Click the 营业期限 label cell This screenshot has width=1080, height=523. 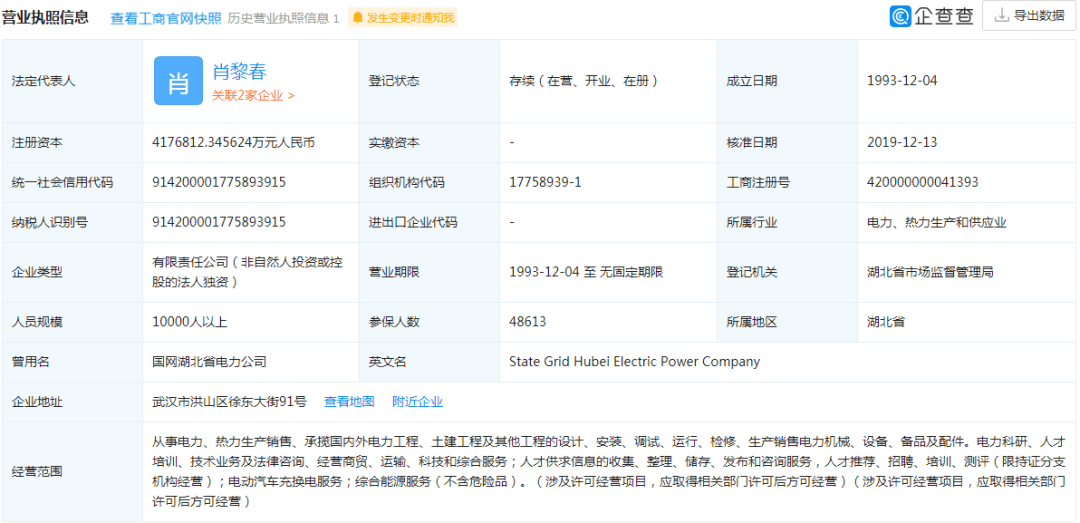(x=429, y=271)
